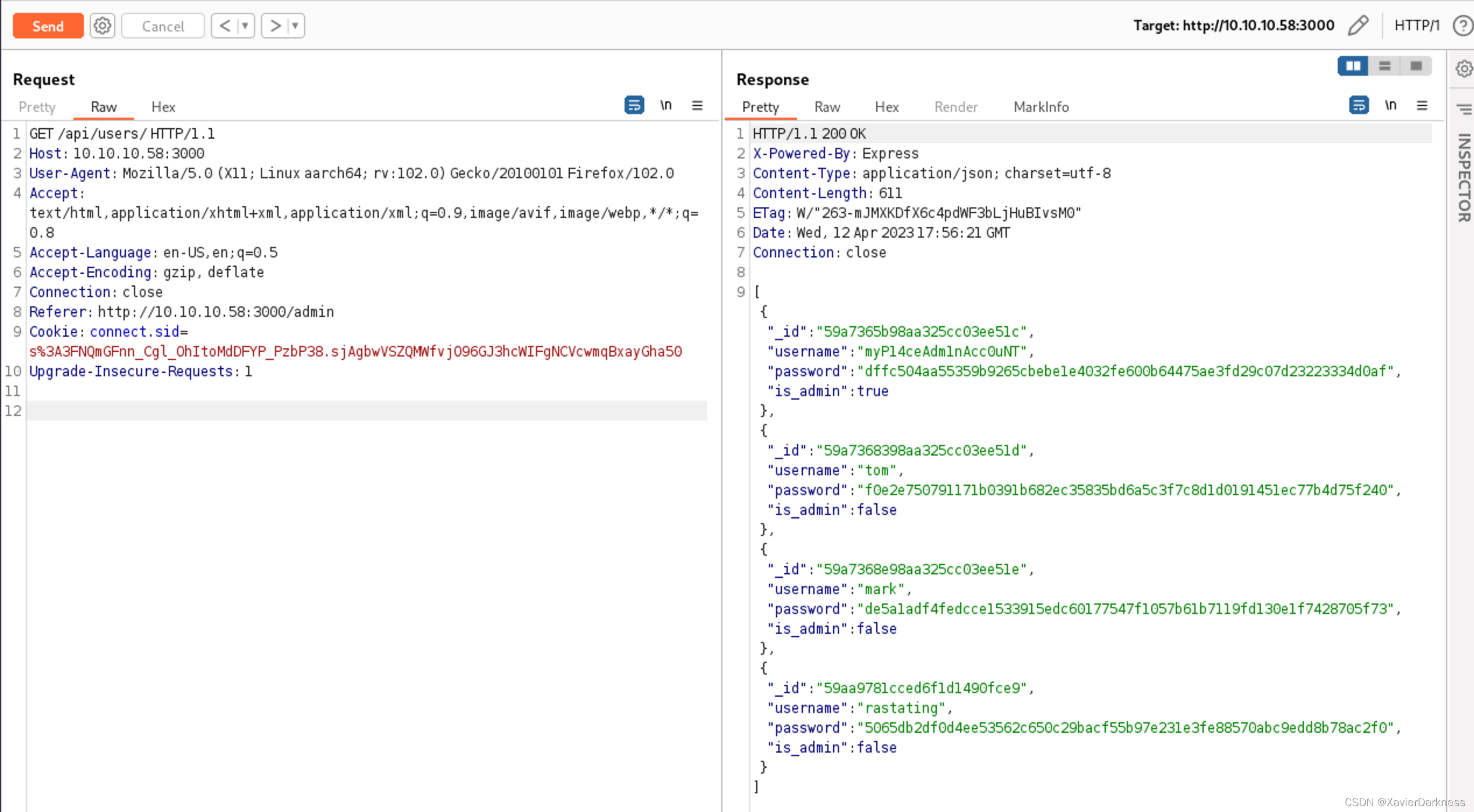Click rastating's password hash starting 5065db
Screen dimensions: 1474x812
point(1125,728)
